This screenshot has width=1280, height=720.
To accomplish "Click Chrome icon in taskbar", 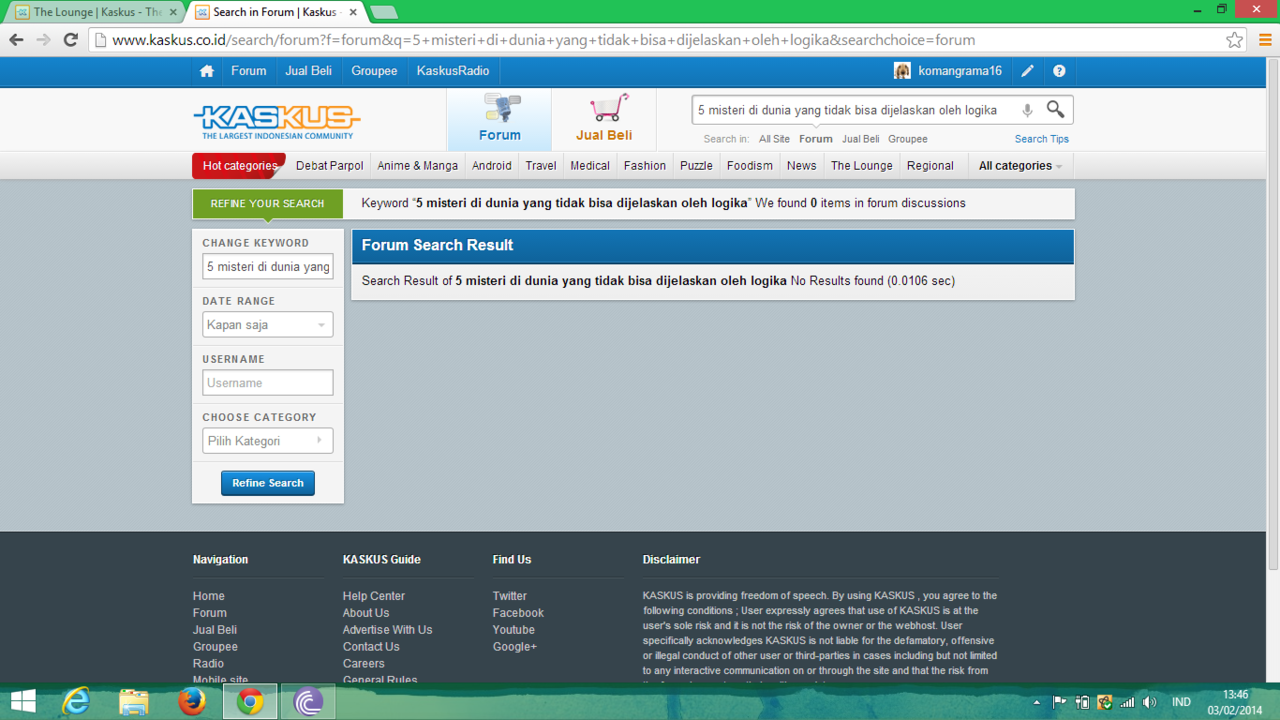I will coord(250,702).
